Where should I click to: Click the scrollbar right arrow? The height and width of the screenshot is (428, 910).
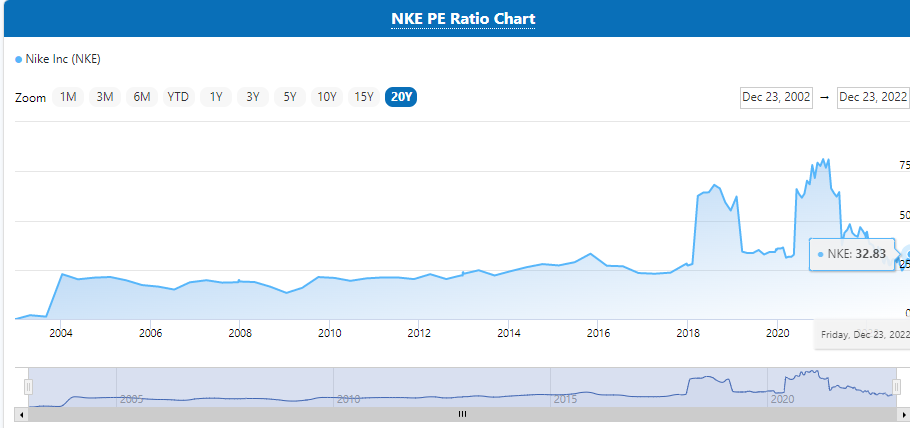pos(903,415)
